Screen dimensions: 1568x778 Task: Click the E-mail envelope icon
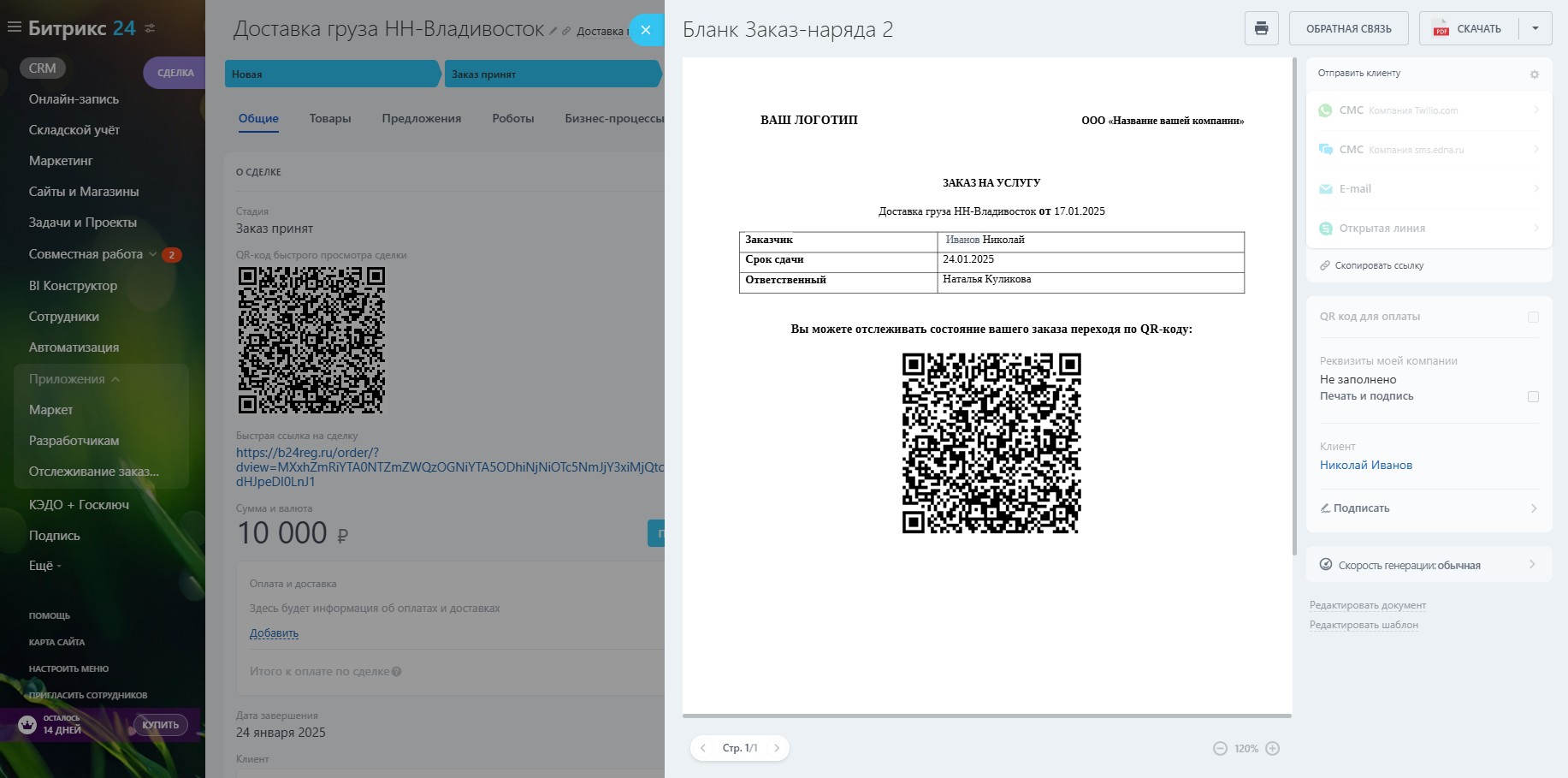pyautogui.click(x=1325, y=189)
